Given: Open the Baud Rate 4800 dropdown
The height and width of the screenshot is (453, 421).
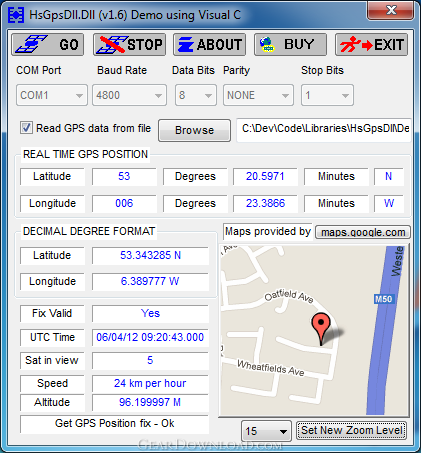Looking at the screenshot, I should tap(129, 95).
